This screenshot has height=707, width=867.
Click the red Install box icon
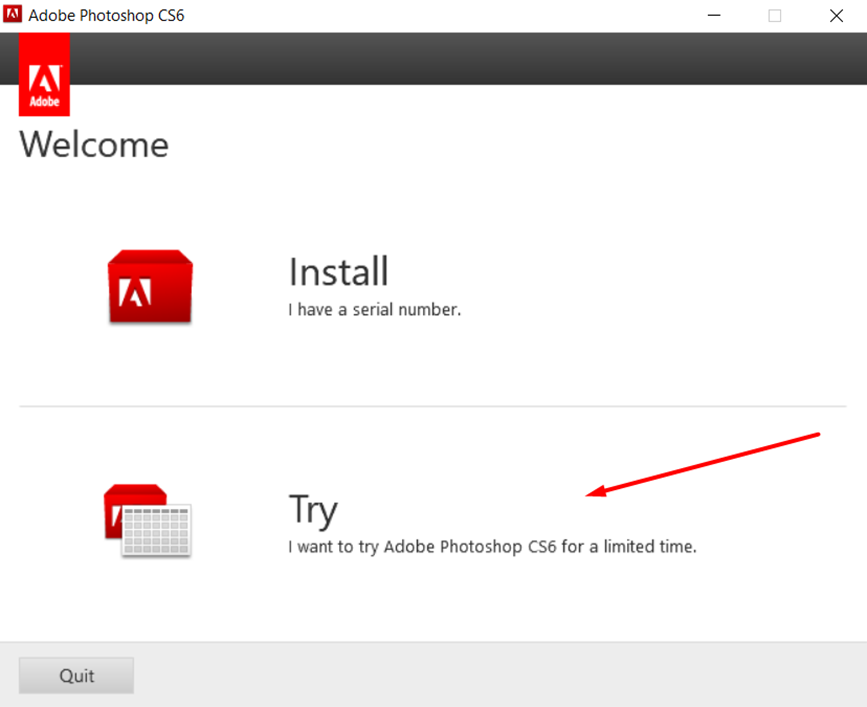pyautogui.click(x=150, y=286)
